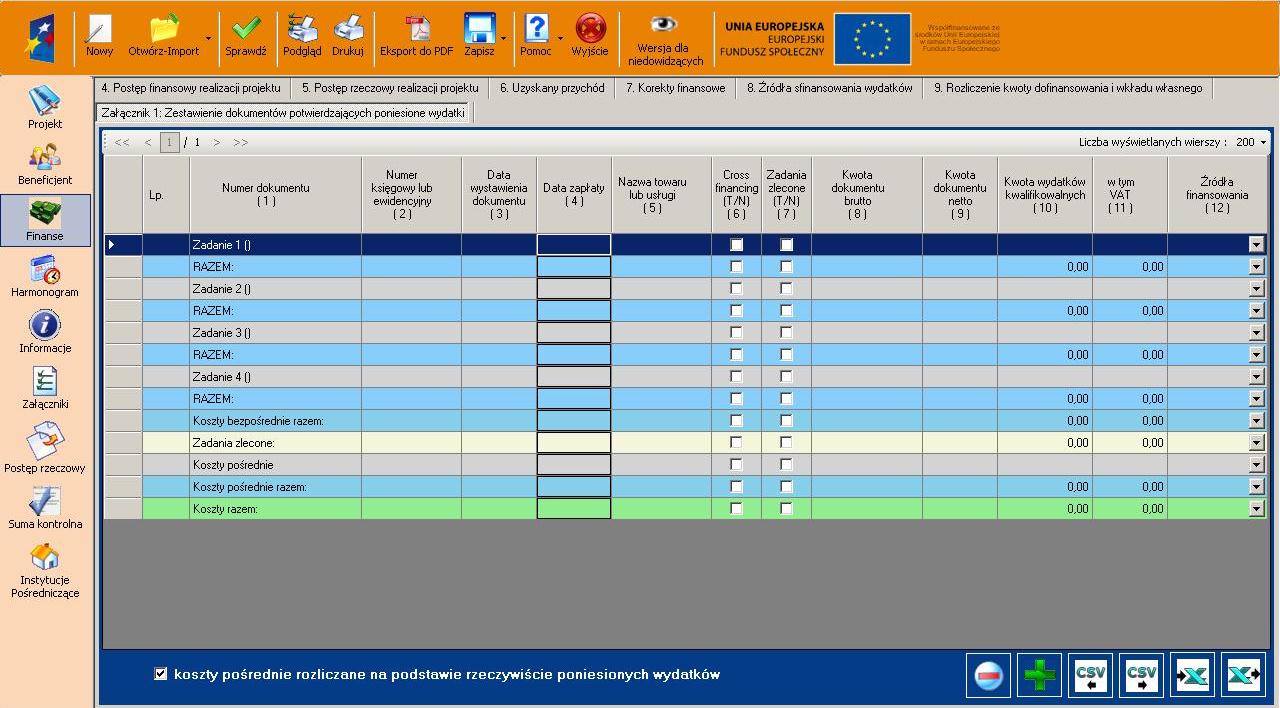Switch to Wersja dla niedowidzących eye icon

tap(663, 23)
